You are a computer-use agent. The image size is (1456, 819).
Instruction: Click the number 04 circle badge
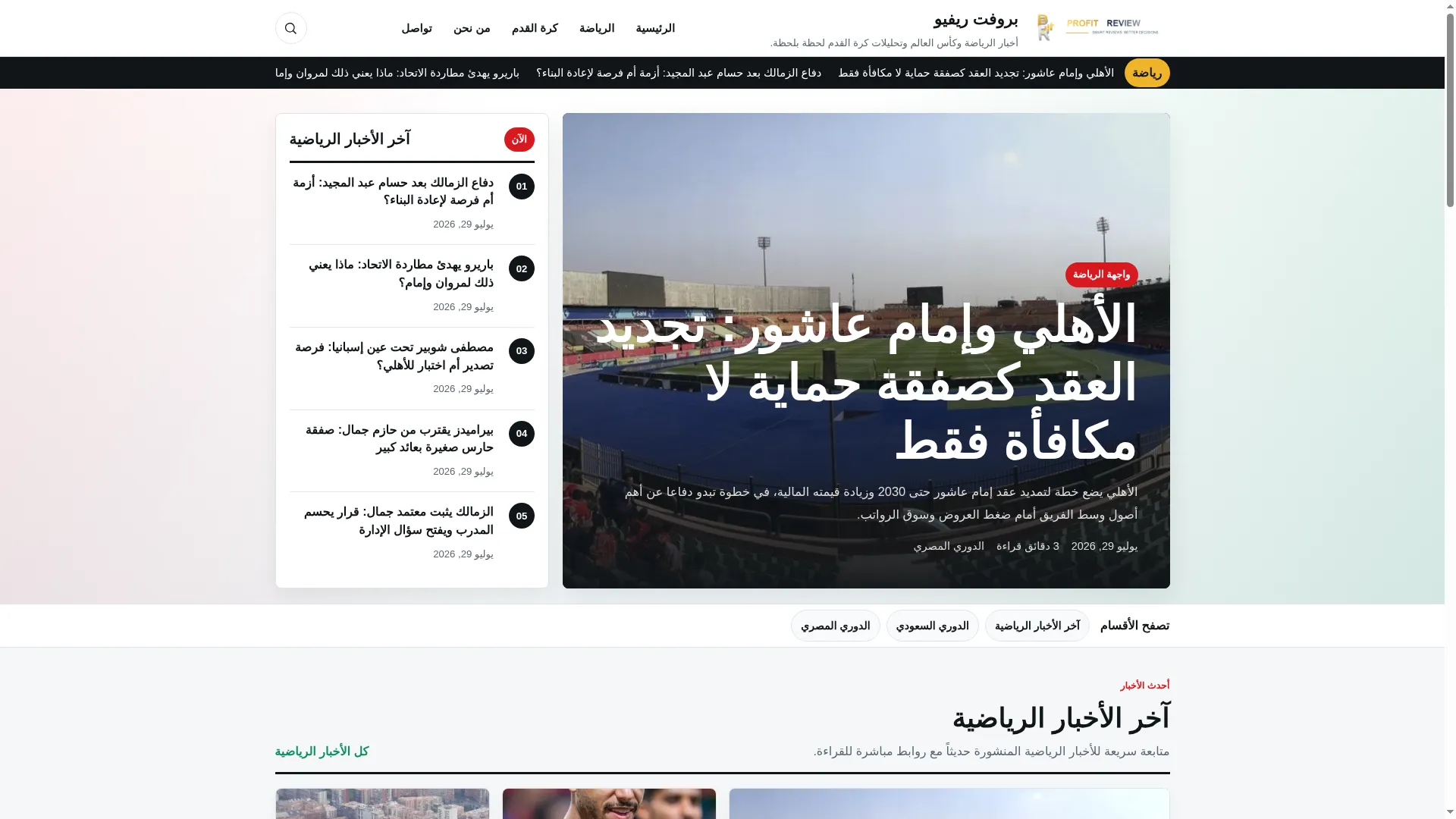[x=522, y=434]
